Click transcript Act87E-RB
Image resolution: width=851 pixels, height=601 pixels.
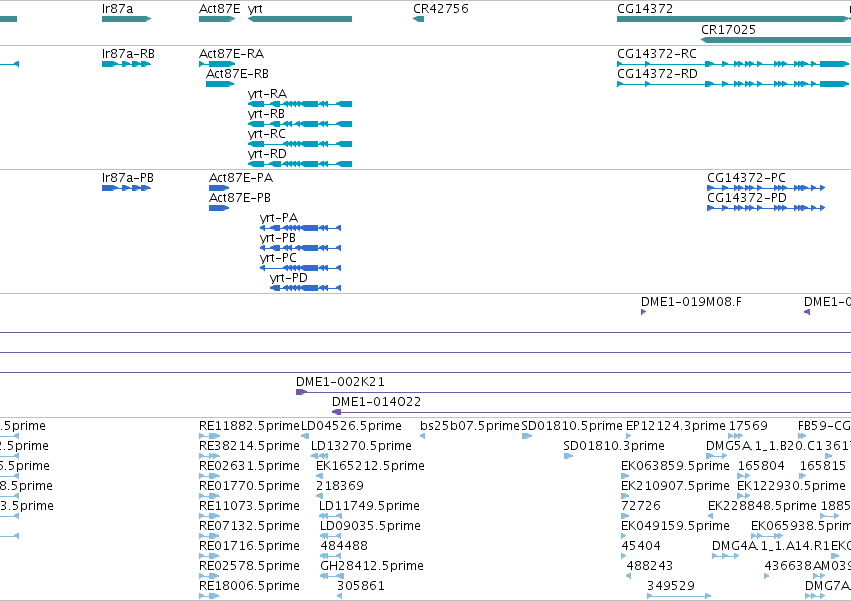(x=220, y=84)
